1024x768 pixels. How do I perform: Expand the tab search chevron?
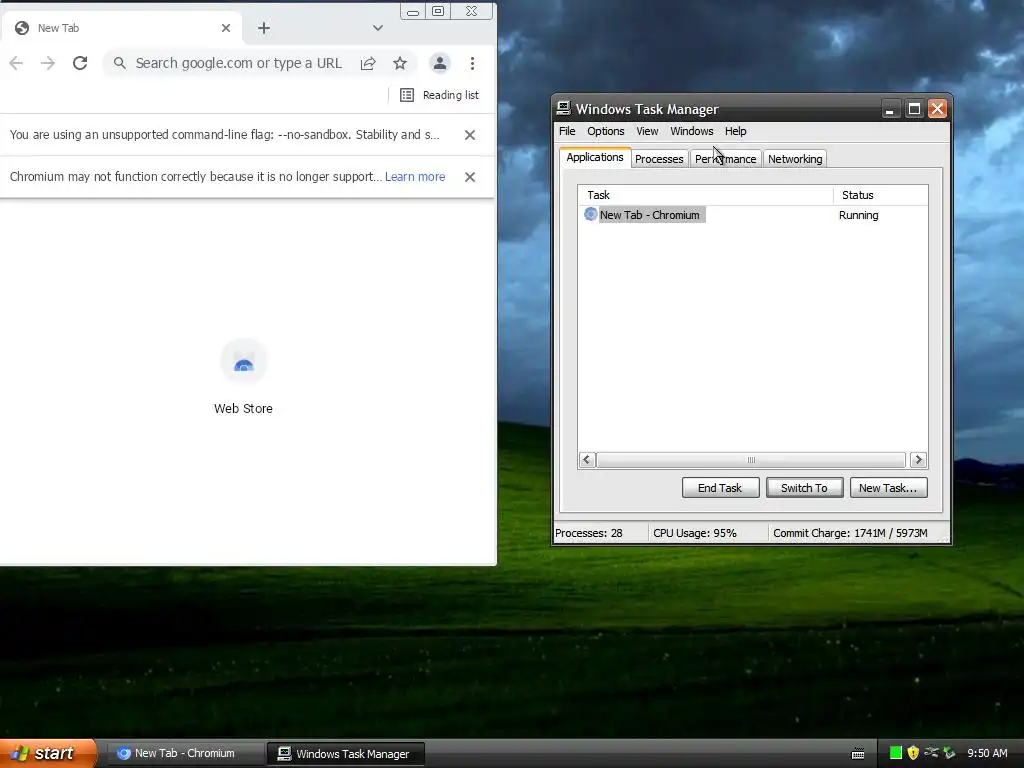coord(377,28)
